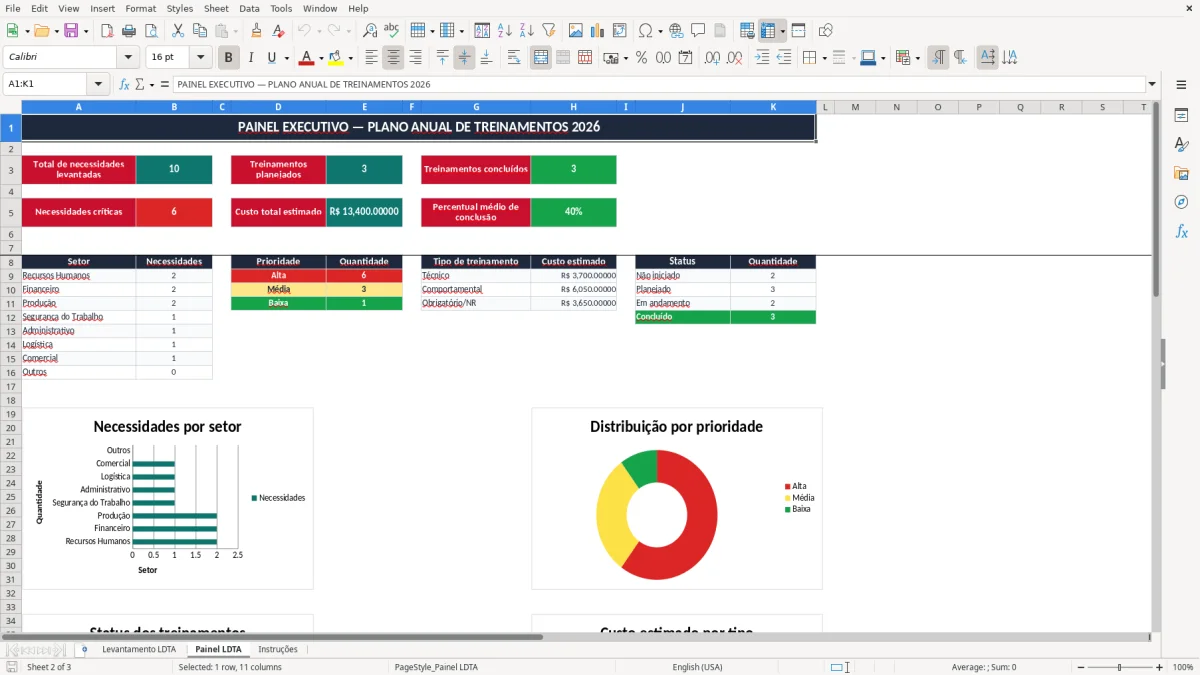Insert Special Character omega icon
This screenshot has height=675, width=1200.
pyautogui.click(x=645, y=31)
